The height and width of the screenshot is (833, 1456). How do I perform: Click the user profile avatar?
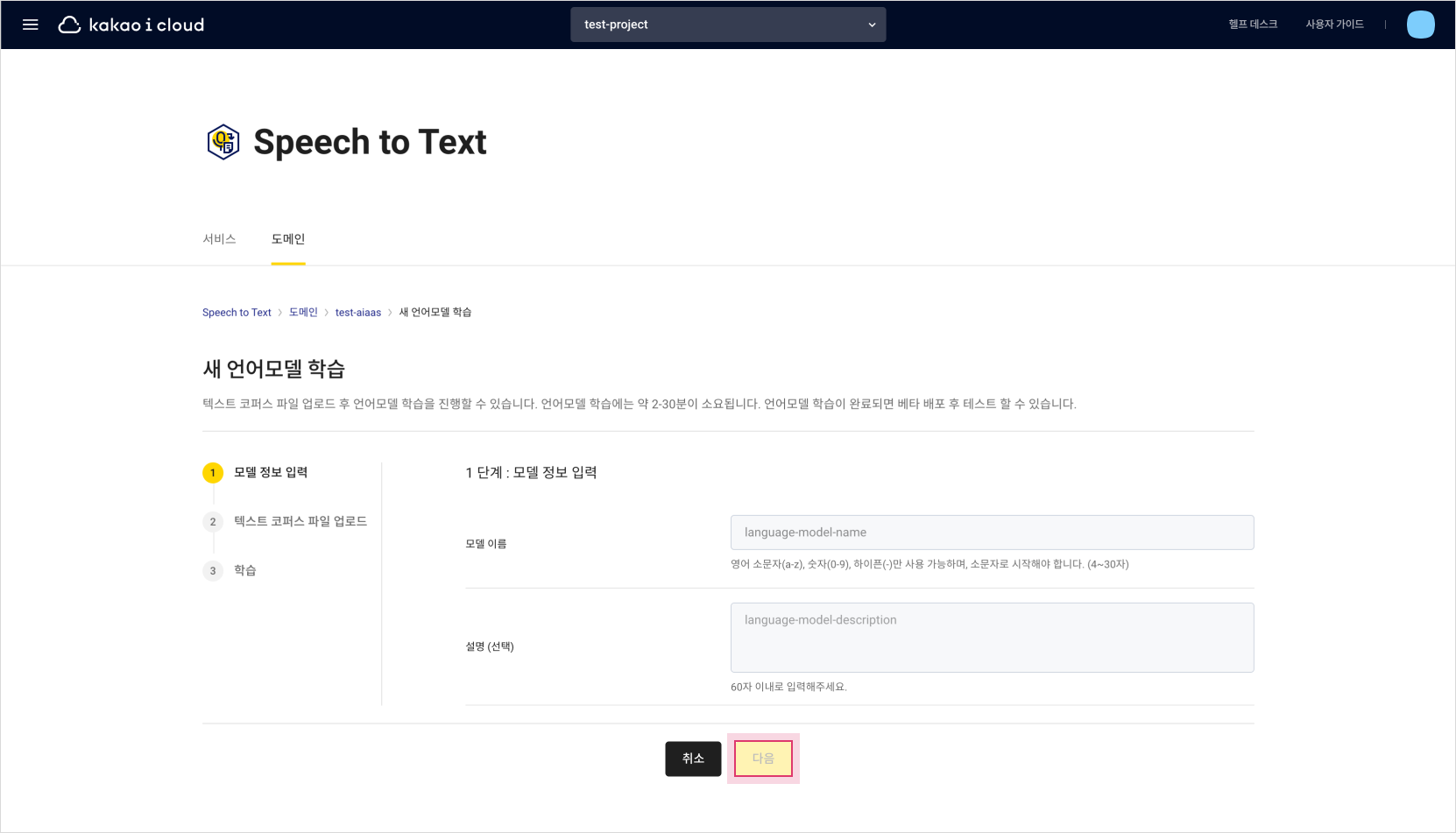click(x=1420, y=25)
